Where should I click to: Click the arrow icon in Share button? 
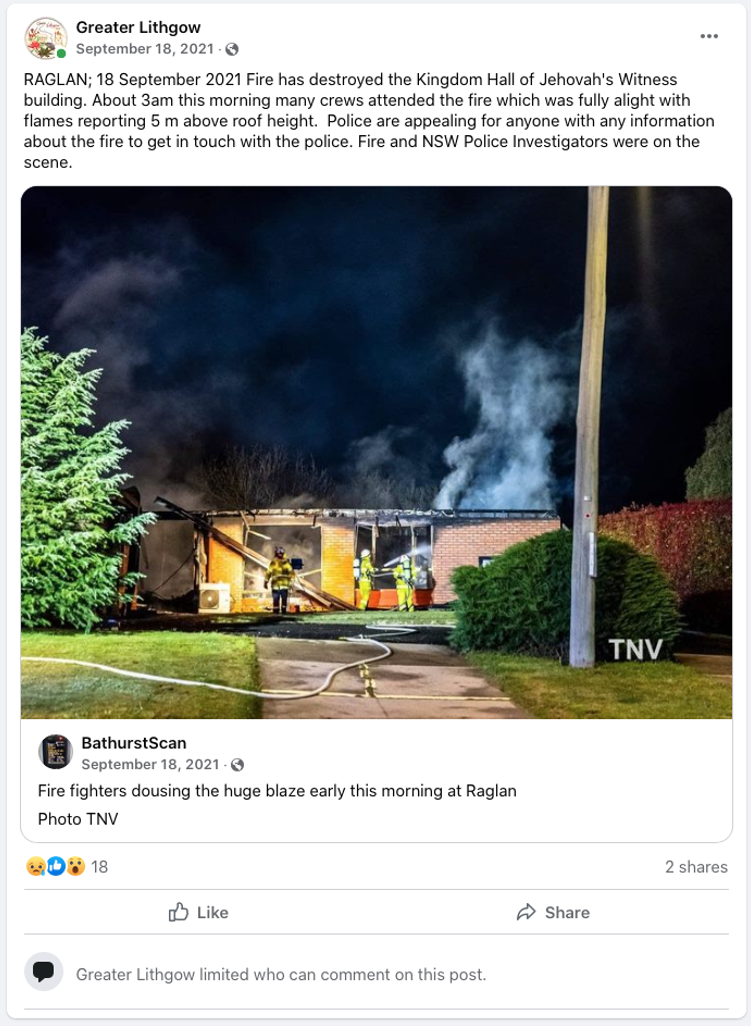[526, 912]
